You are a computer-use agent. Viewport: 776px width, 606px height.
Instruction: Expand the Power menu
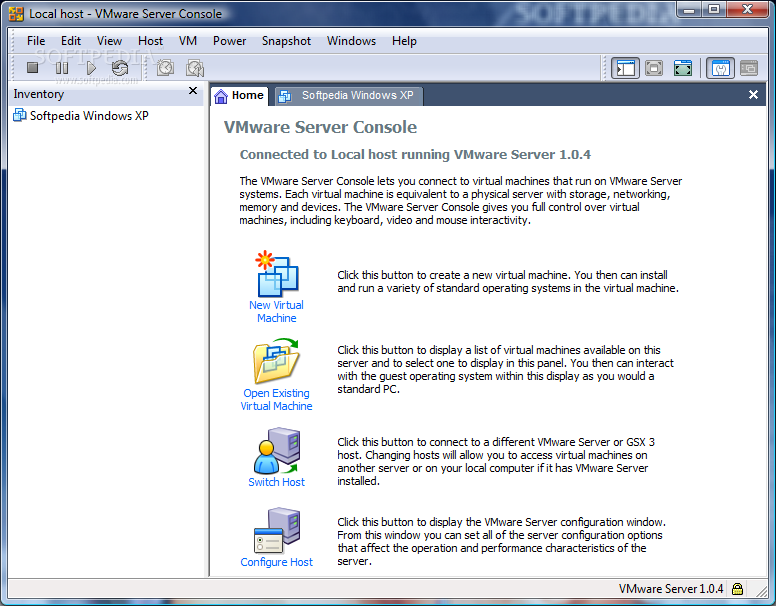(229, 41)
